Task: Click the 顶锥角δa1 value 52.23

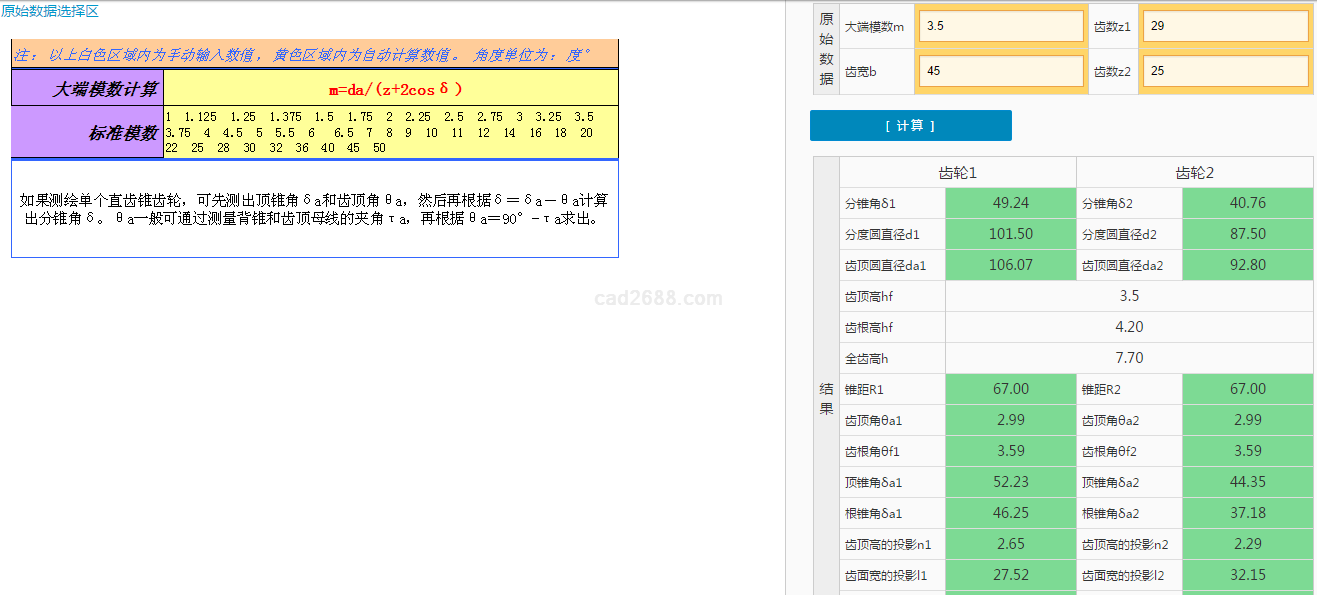Action: click(1010, 482)
